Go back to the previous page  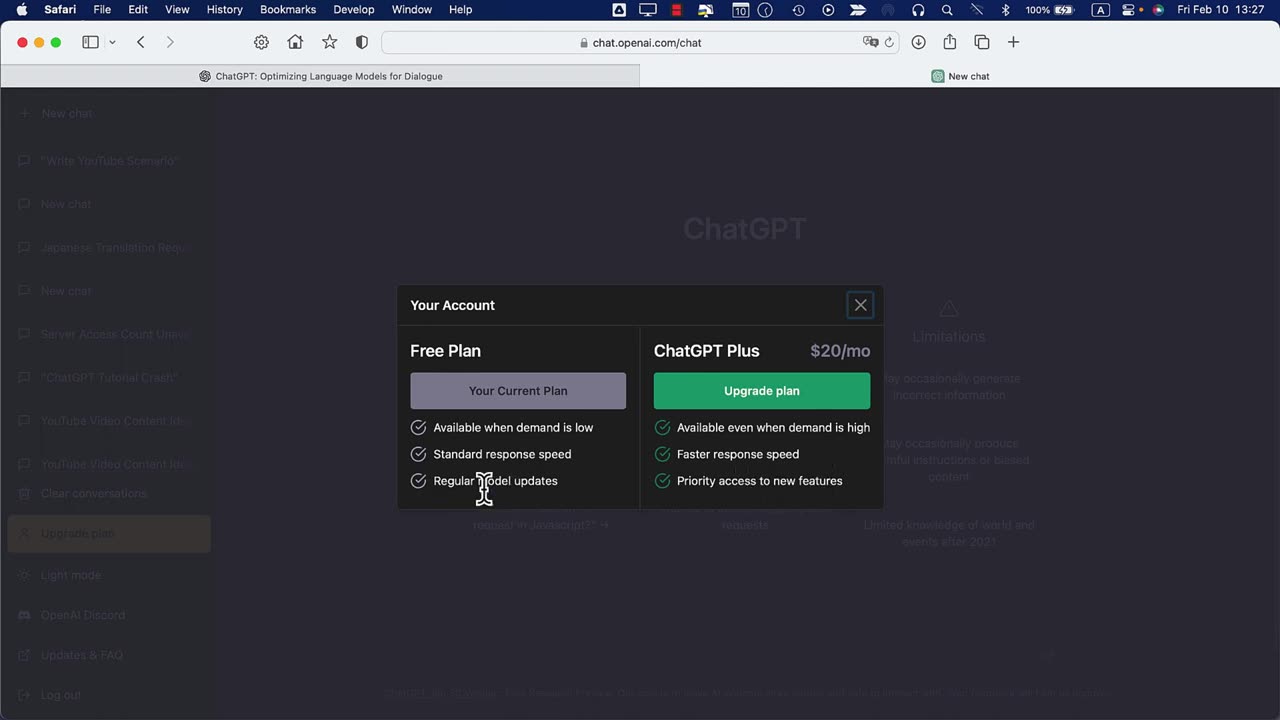coord(141,42)
